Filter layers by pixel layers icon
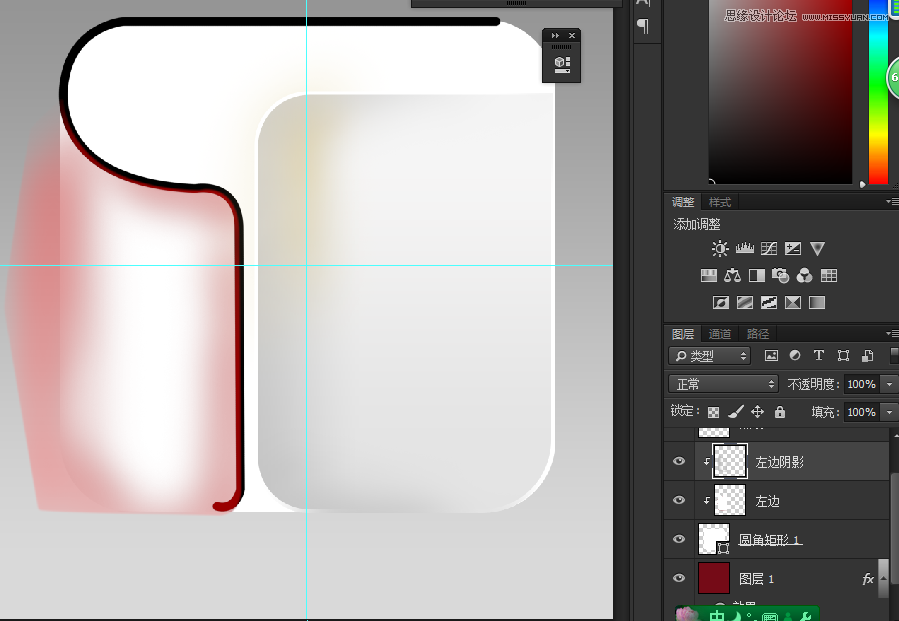The image size is (899, 621). click(x=771, y=356)
